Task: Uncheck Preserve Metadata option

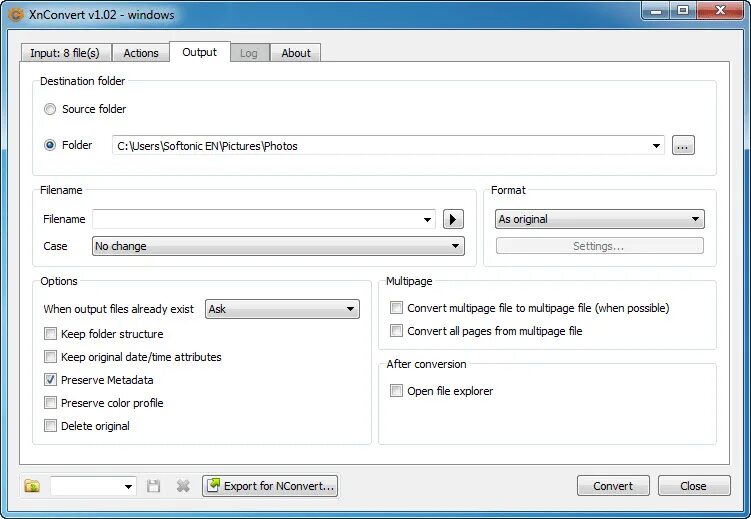Action: [x=50, y=380]
